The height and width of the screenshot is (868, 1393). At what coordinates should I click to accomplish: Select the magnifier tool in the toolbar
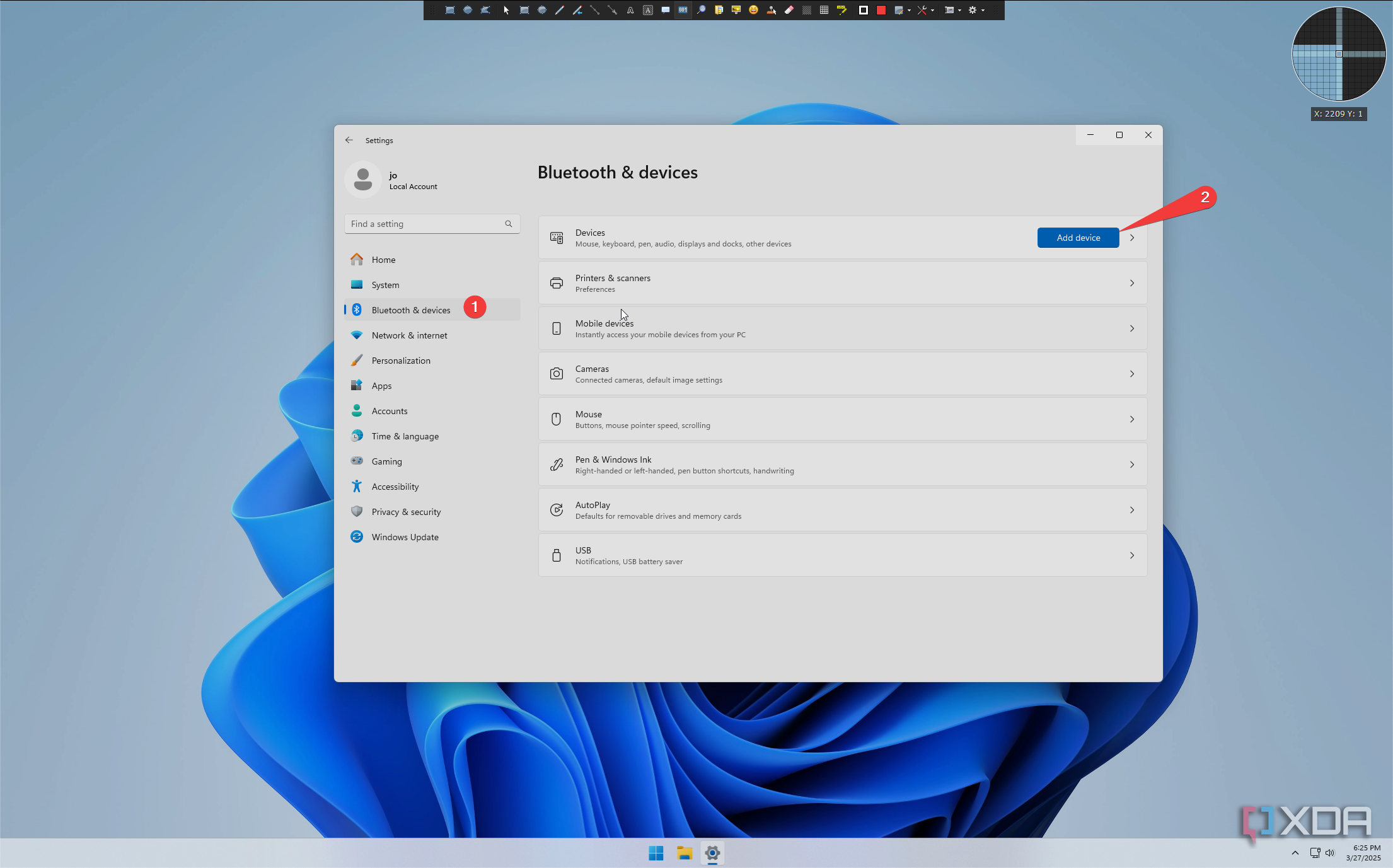point(702,10)
